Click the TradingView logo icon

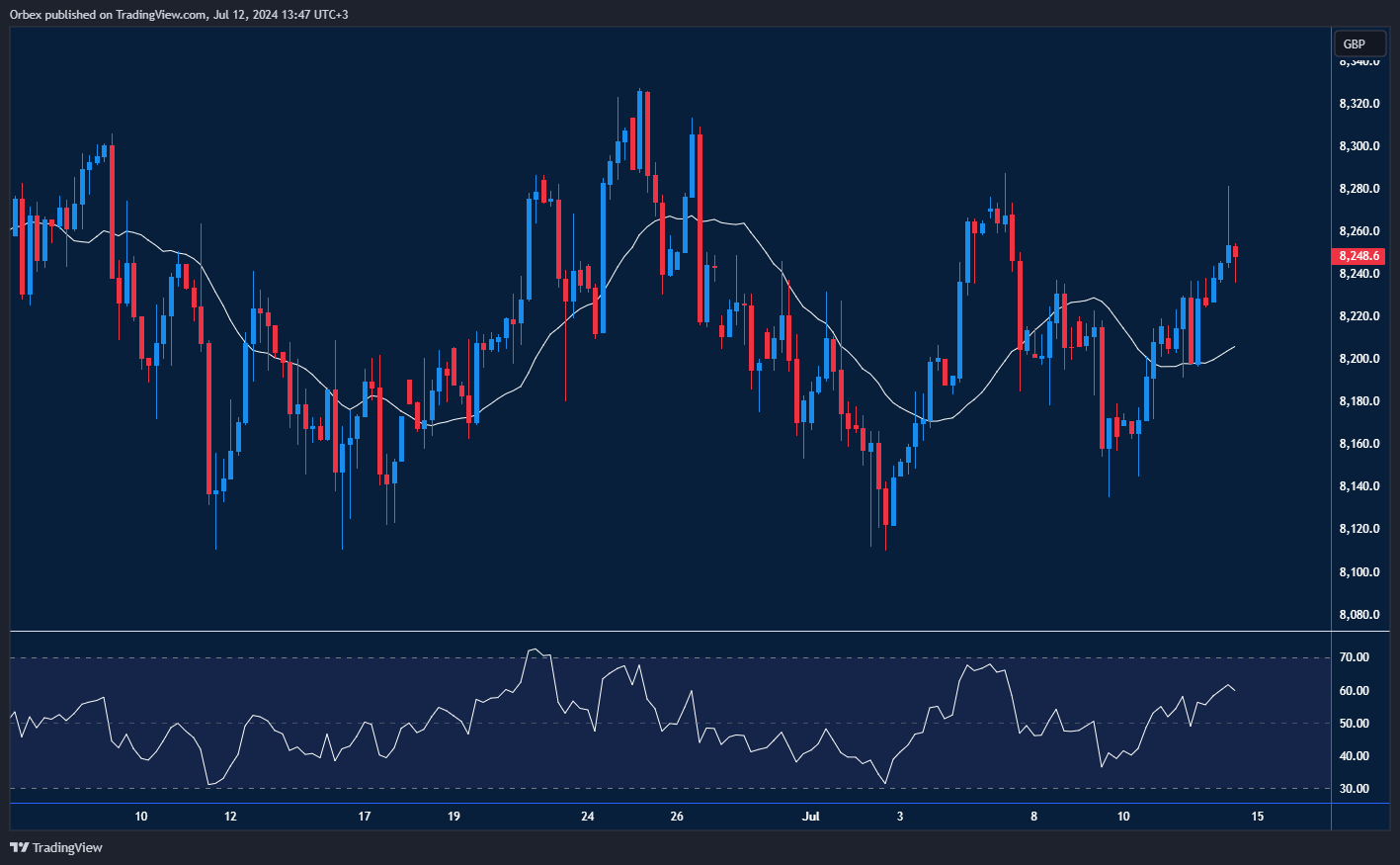(x=19, y=847)
